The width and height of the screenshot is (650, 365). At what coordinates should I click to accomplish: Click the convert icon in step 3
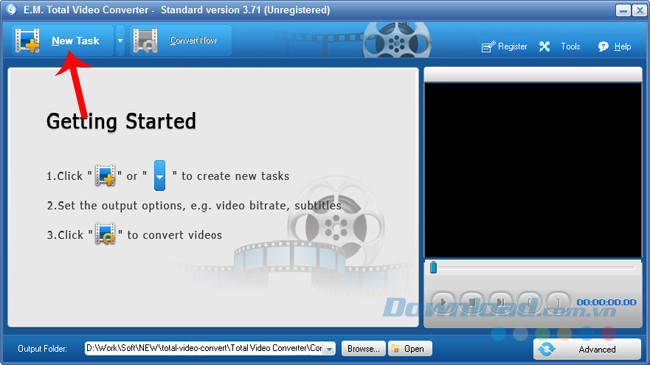(105, 234)
